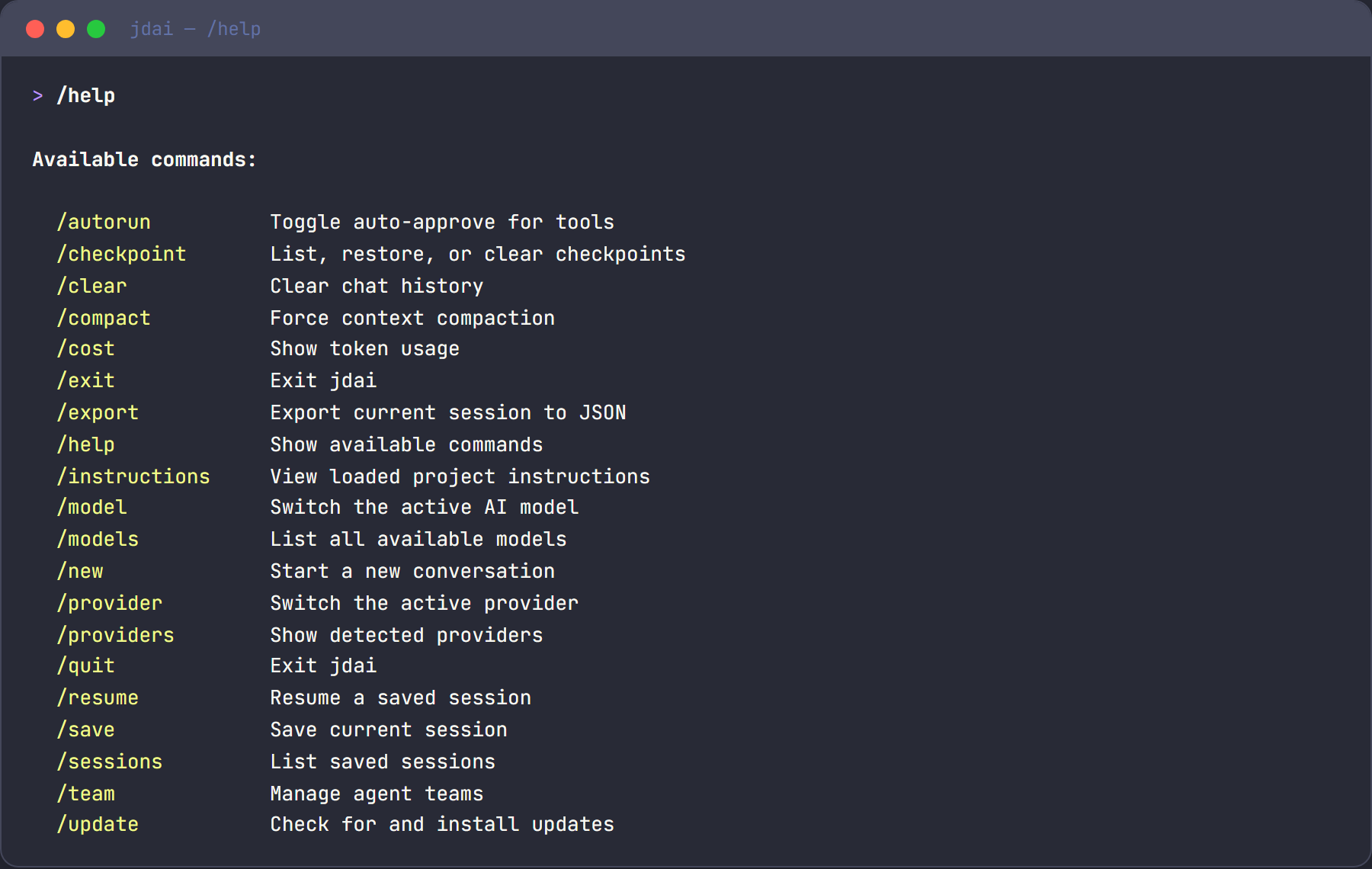
Task: Click /save to save current session
Action: 85,730
